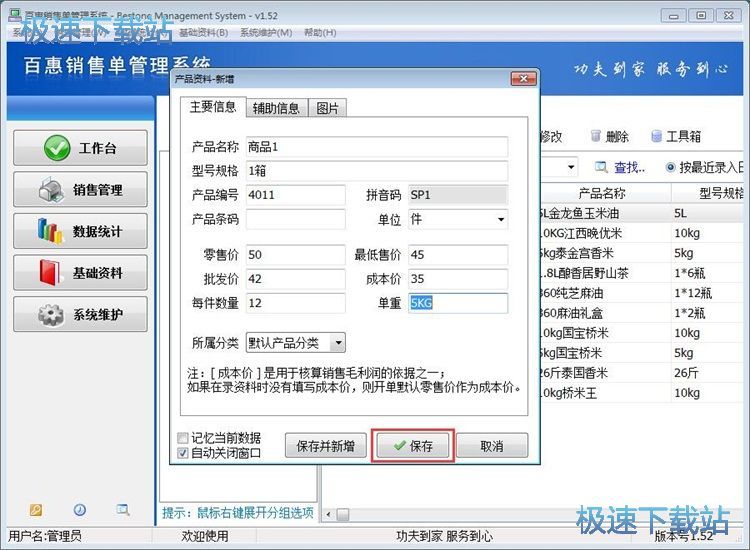This screenshot has height=550, width=750.
Task: Click the key icon at sidebar bottom
Action: 36,510
